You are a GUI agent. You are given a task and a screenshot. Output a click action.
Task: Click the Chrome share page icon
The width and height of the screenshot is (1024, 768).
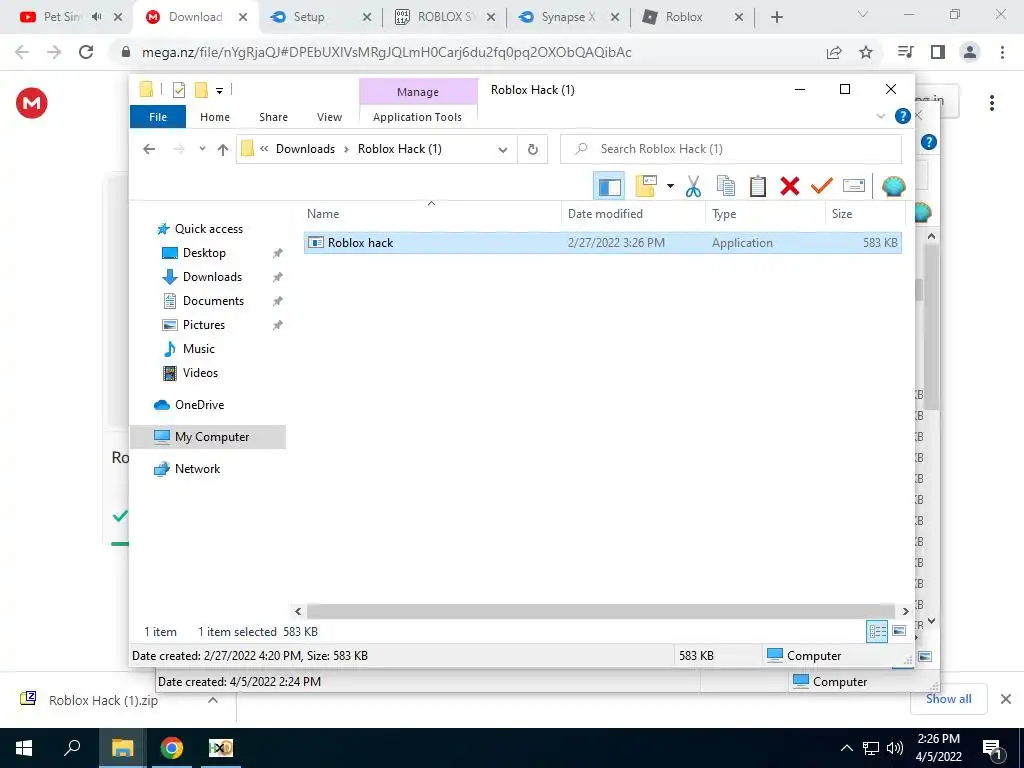(834, 52)
